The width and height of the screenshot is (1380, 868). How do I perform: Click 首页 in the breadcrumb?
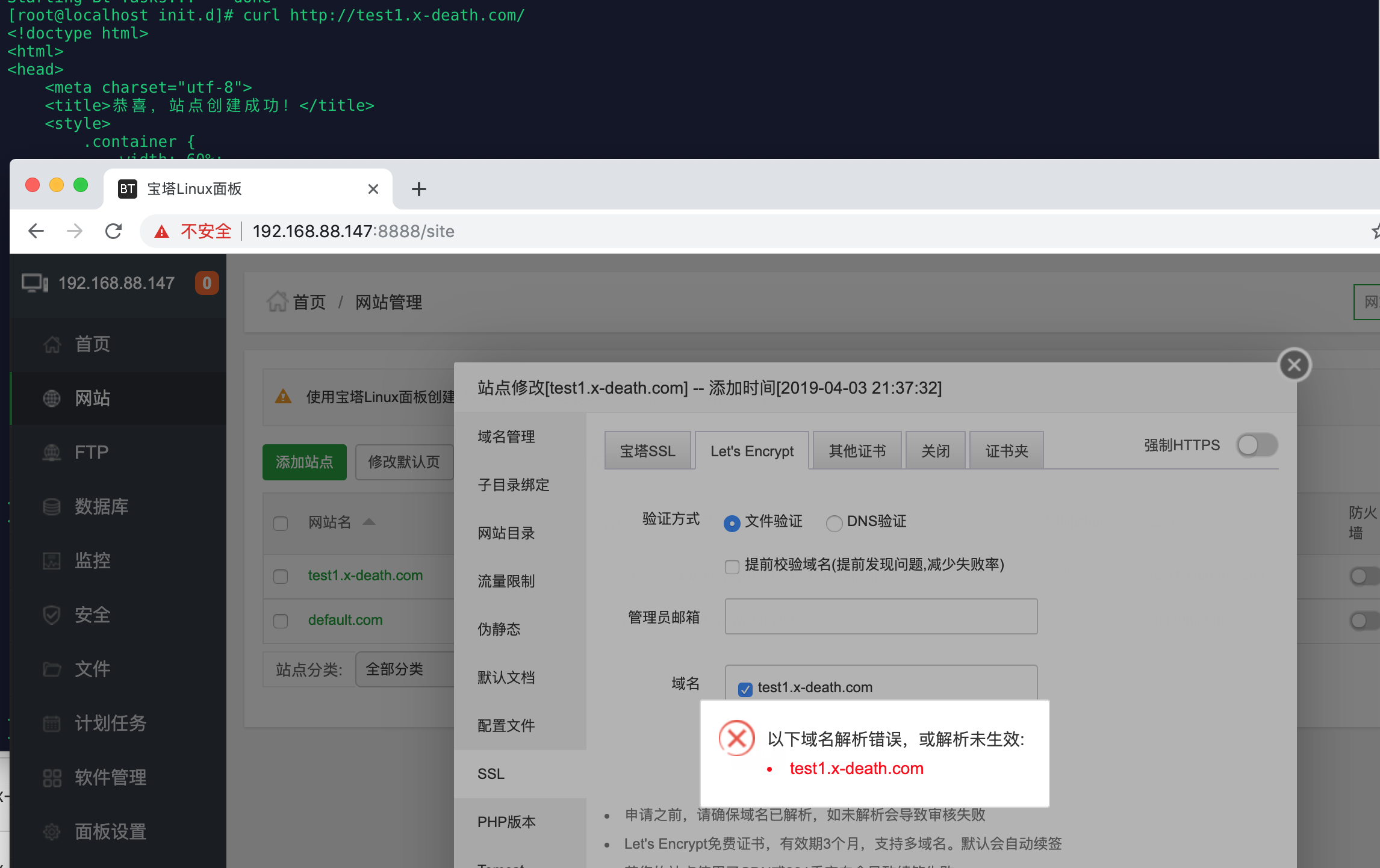point(309,302)
